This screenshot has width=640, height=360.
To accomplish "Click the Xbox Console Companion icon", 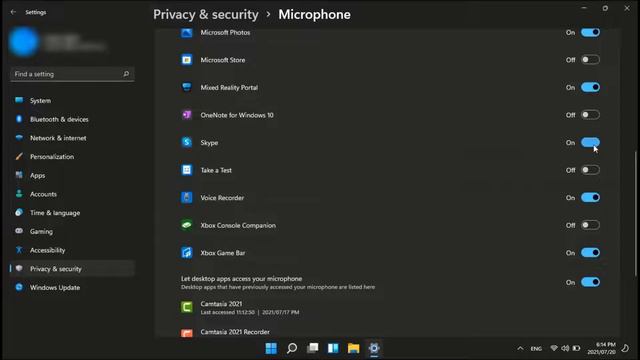I will [x=187, y=225].
